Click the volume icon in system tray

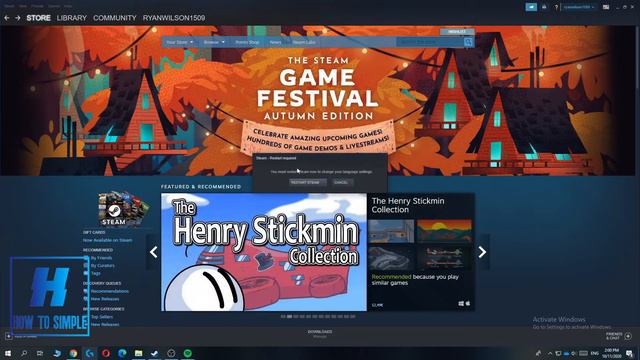pyautogui.click(x=573, y=353)
